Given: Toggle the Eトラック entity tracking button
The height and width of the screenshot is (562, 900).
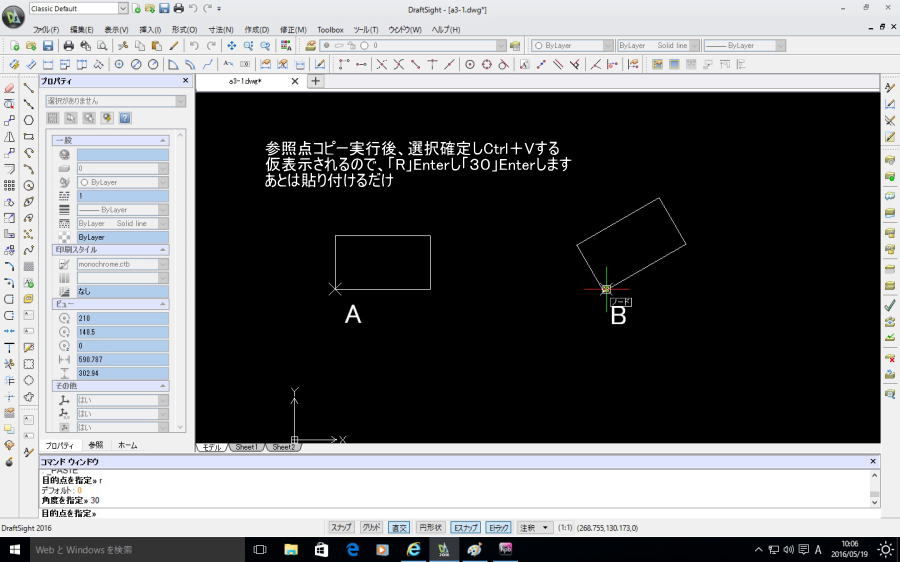Looking at the screenshot, I should [x=498, y=528].
